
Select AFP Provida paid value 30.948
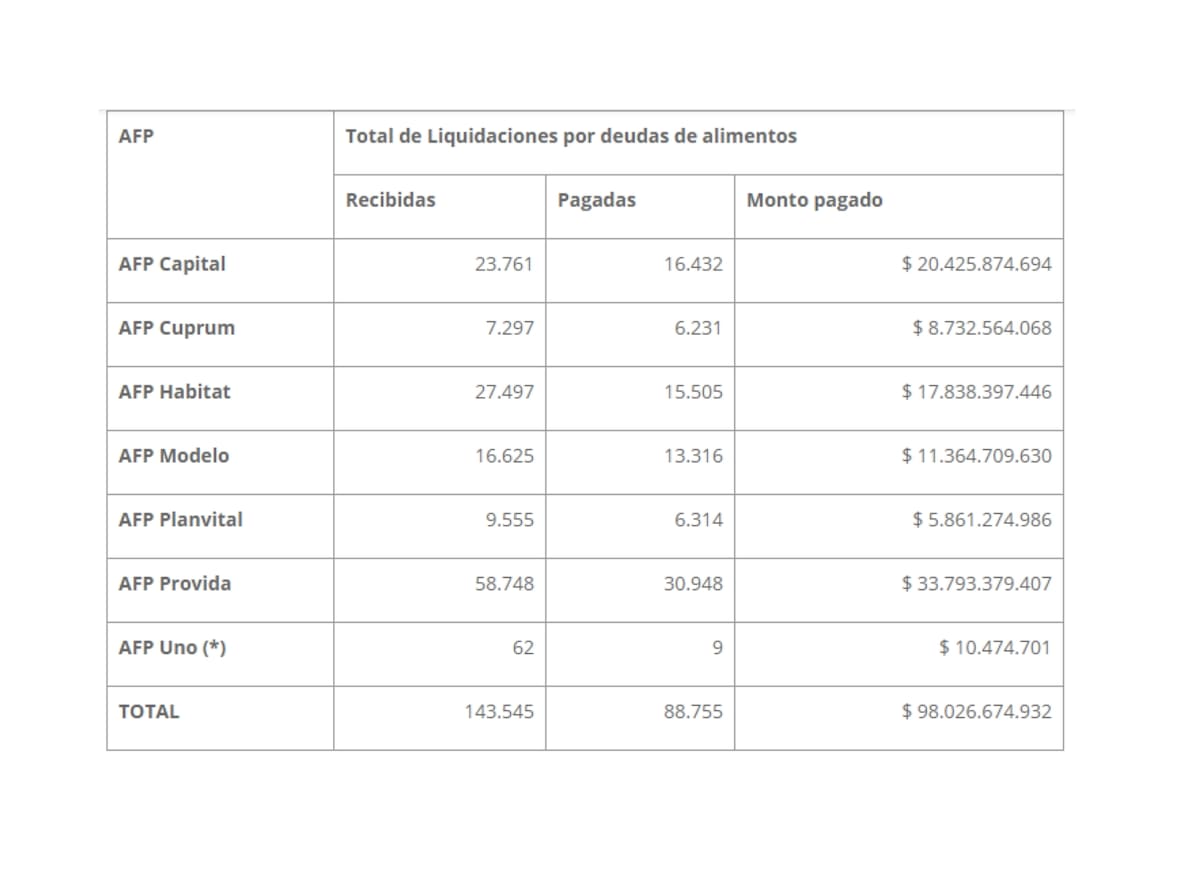693,584
